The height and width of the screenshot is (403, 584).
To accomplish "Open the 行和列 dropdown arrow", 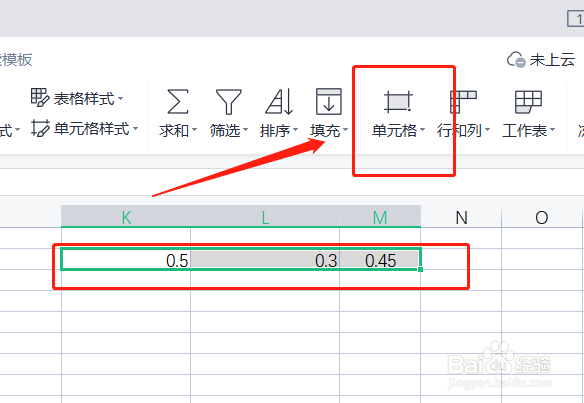I will click(x=487, y=131).
